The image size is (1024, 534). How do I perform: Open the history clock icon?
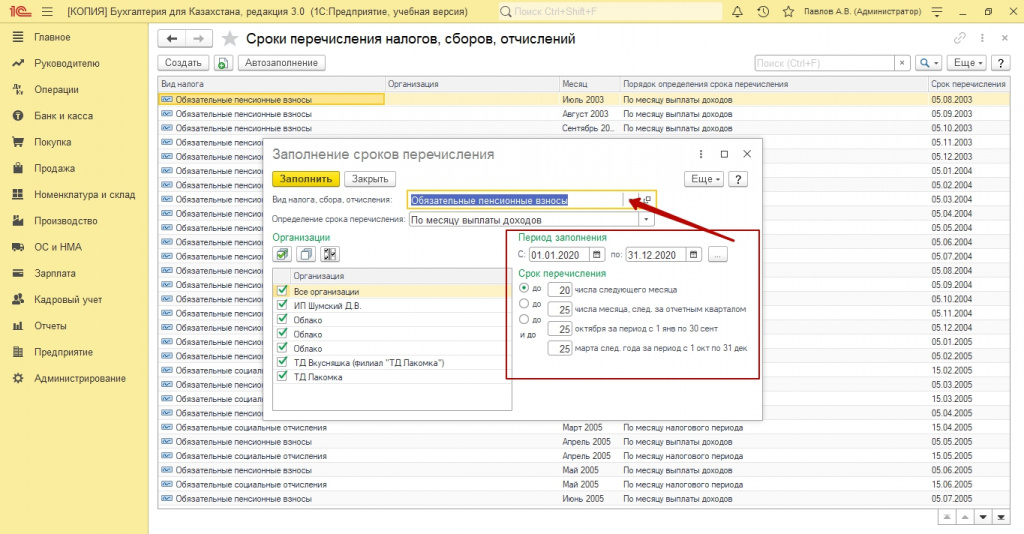point(763,12)
